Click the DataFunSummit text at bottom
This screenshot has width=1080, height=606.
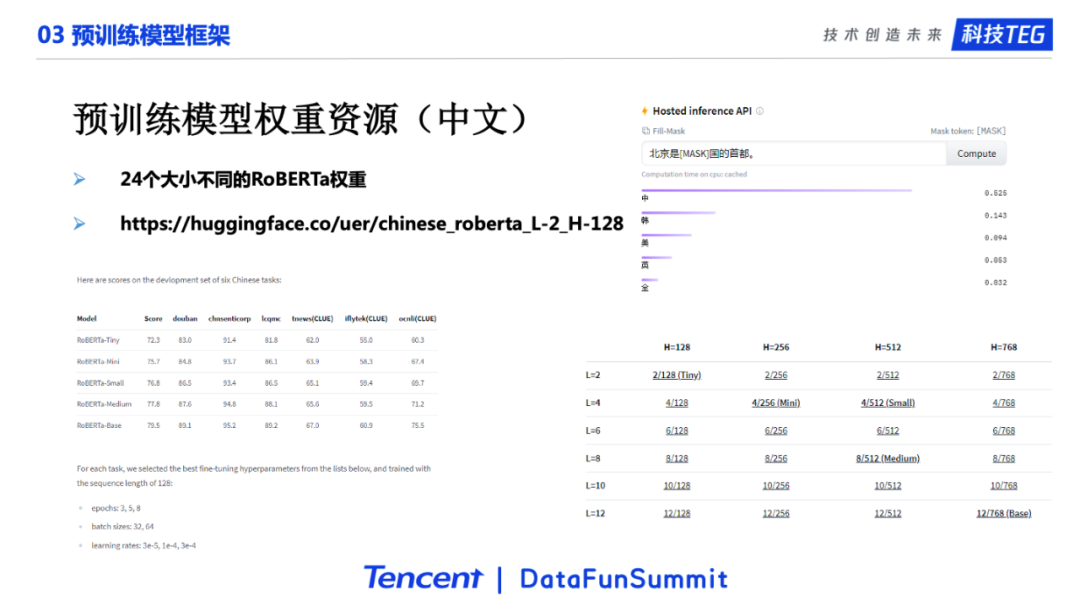[624, 578]
